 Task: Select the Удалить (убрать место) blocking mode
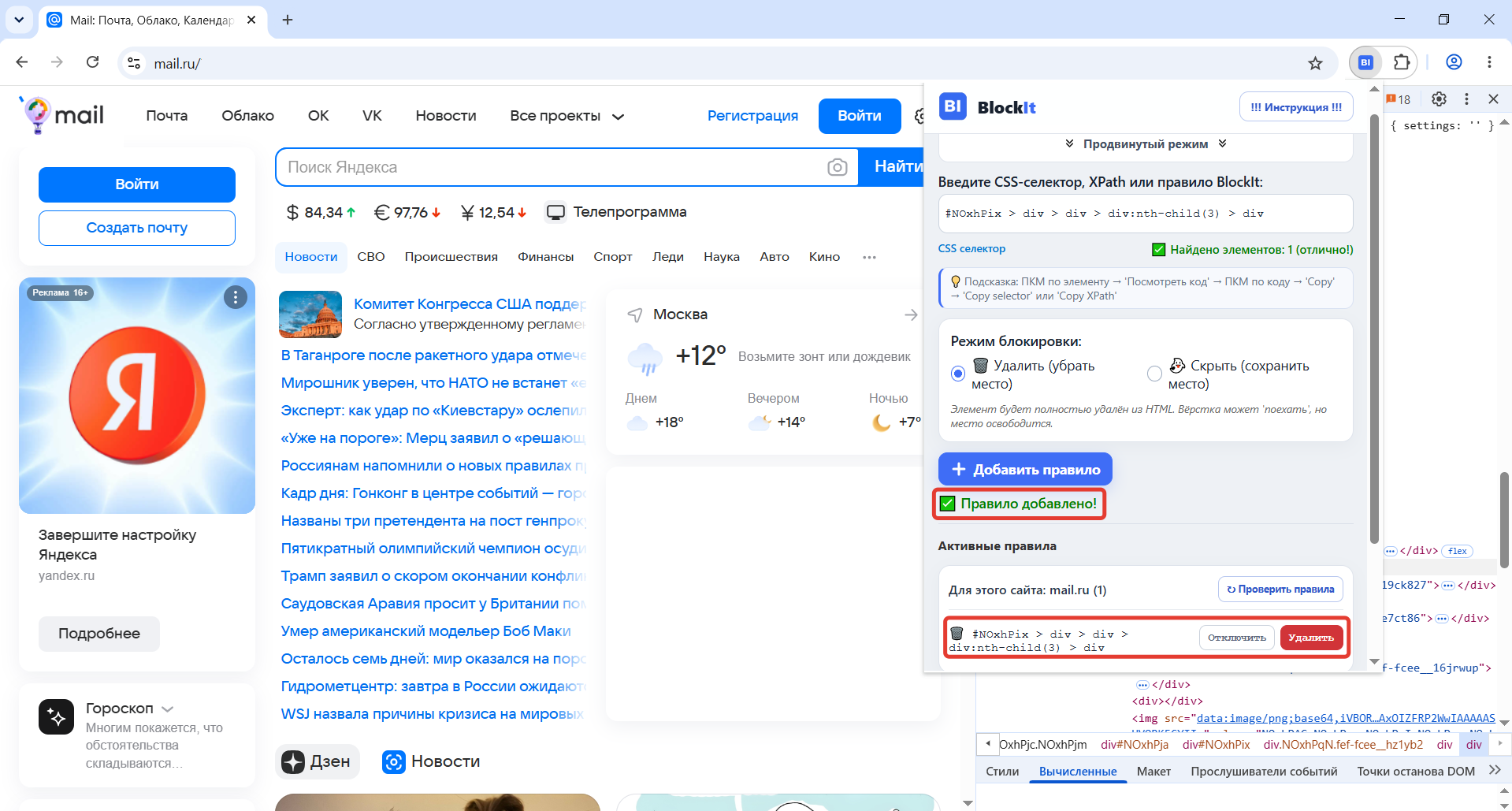pyautogui.click(x=958, y=374)
